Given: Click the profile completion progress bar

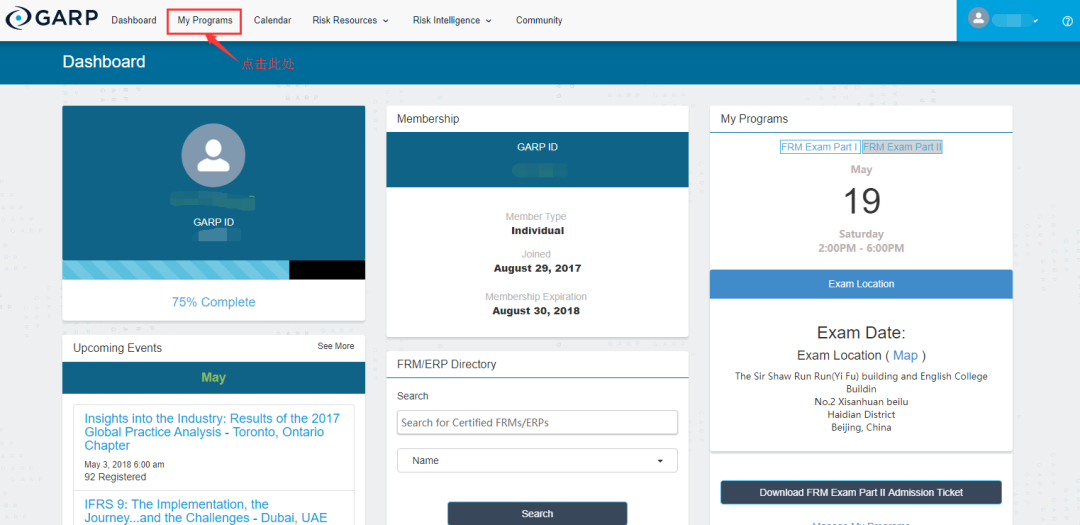Looking at the screenshot, I should coord(214,270).
